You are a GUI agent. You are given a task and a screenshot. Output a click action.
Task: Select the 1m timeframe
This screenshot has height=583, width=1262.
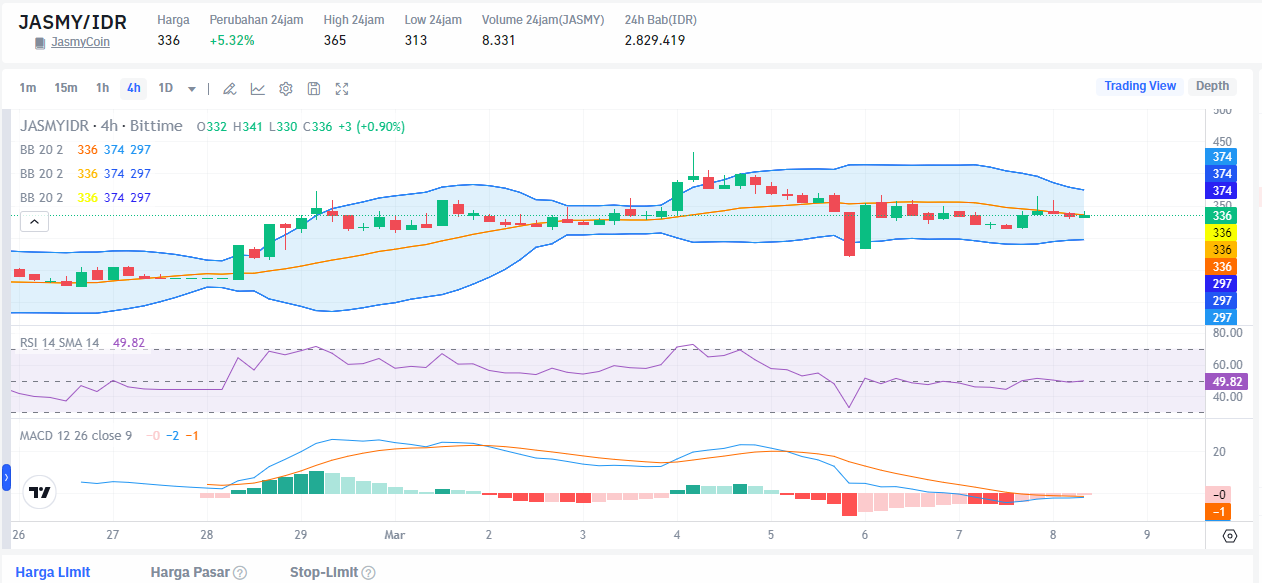click(28, 88)
